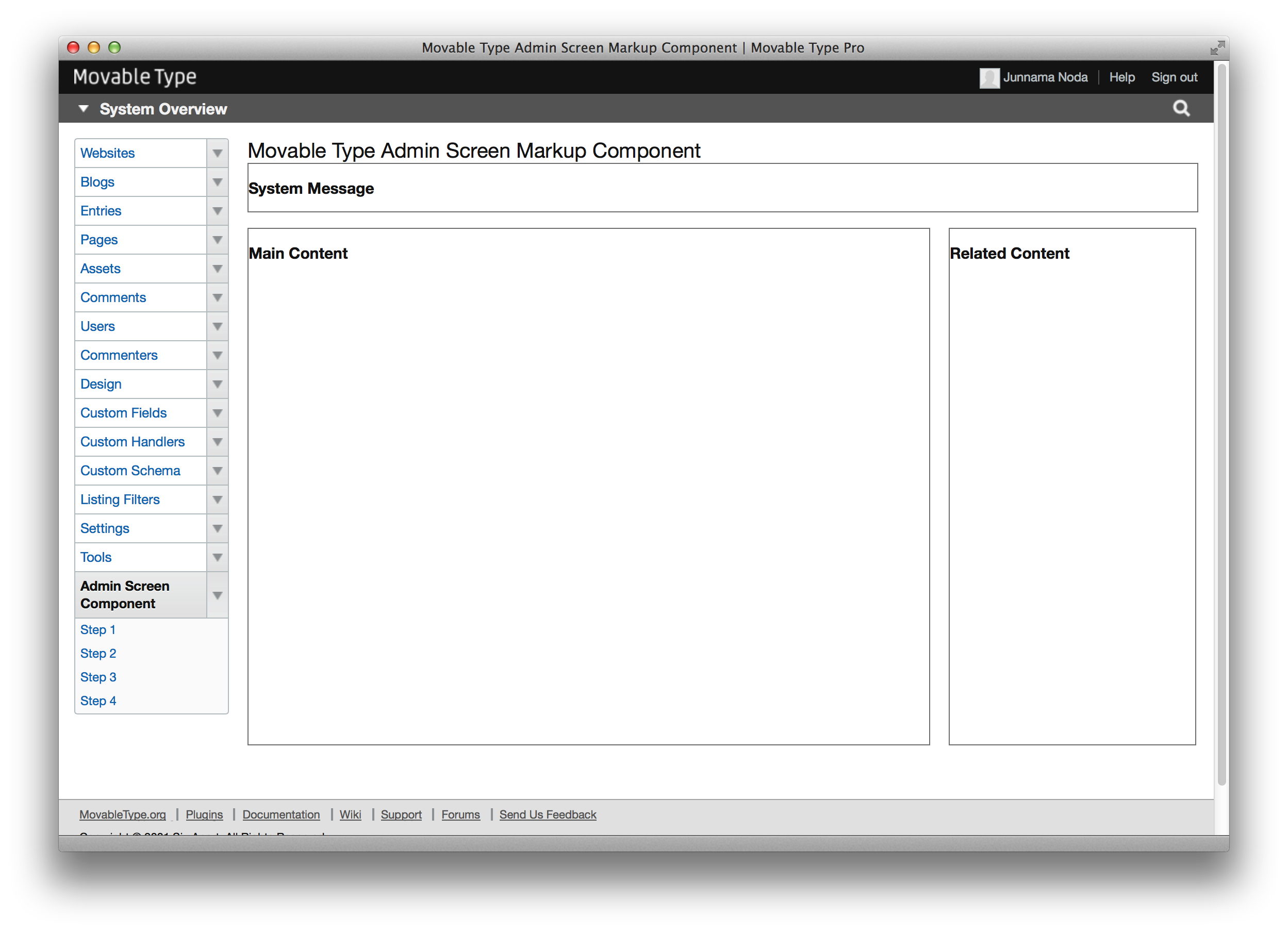Viewport: 1288px width, 933px height.
Task: Collapse the Admin Screen Component arrow
Action: pyautogui.click(x=218, y=596)
